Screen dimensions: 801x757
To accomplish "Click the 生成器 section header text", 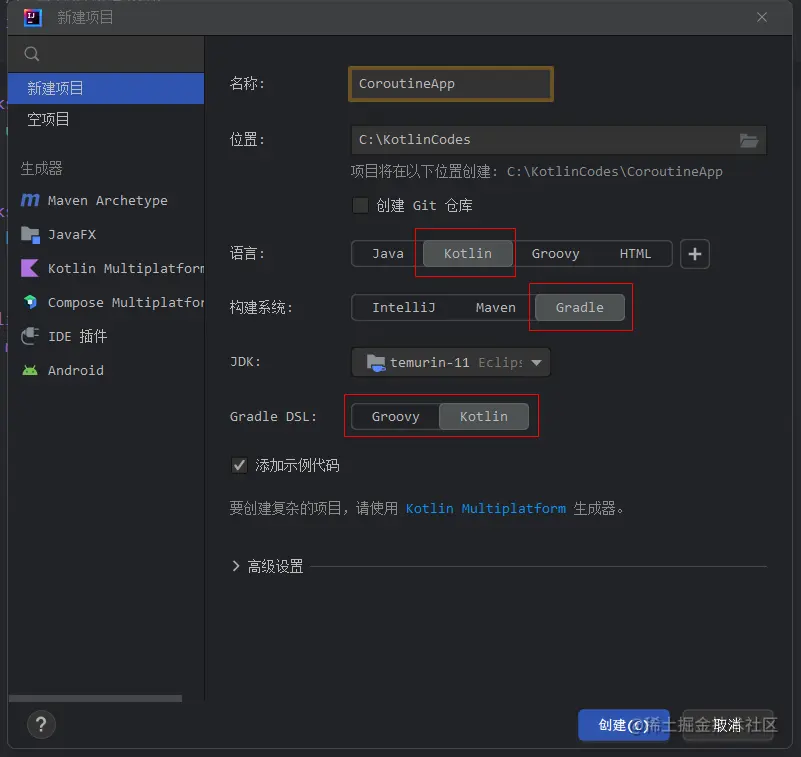I will pos(41,169).
